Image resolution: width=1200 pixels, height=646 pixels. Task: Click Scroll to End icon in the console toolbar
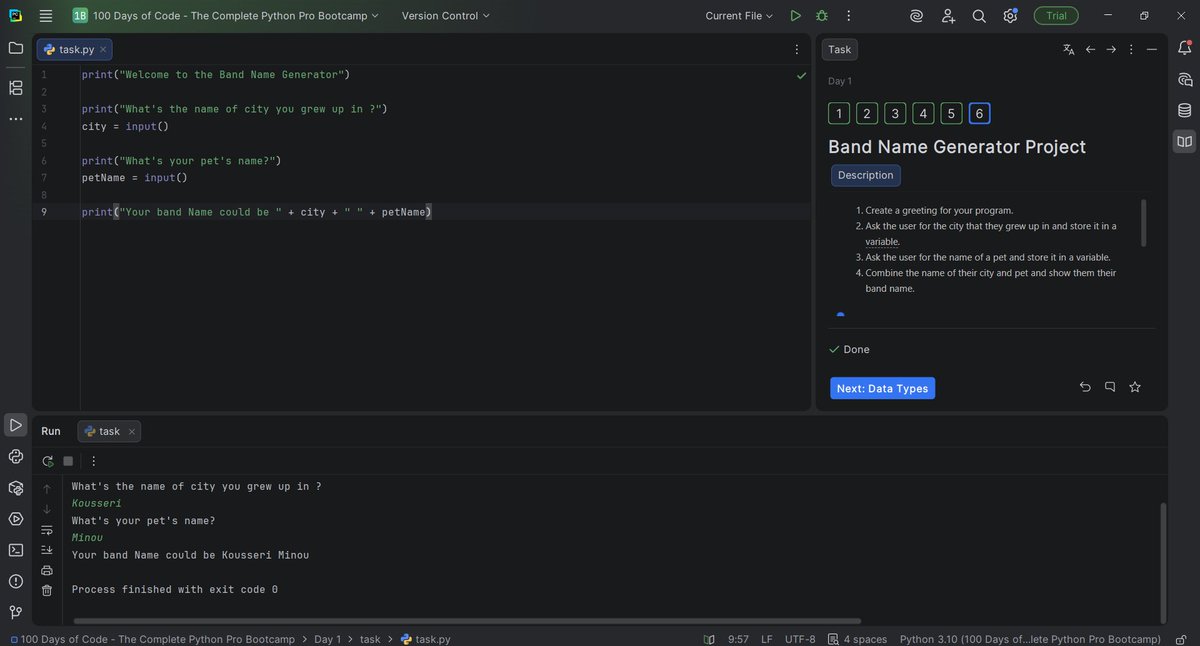point(46,550)
